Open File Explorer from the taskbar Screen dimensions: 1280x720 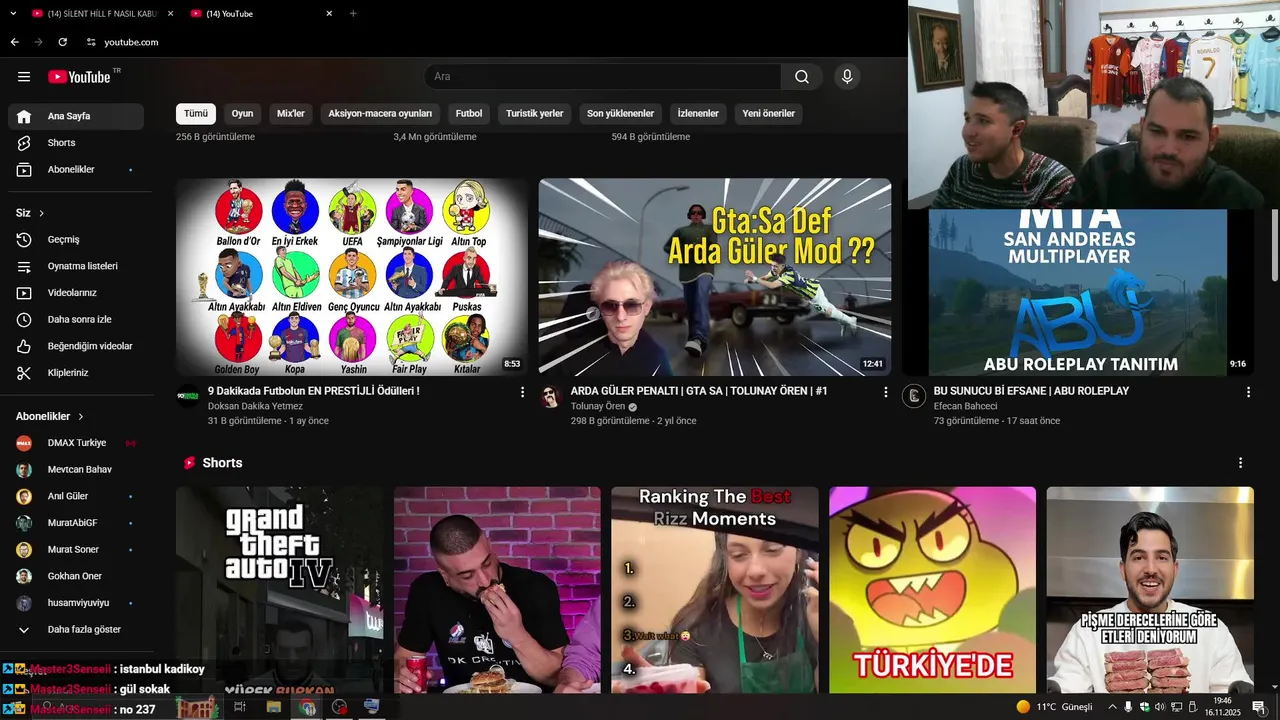[274, 707]
